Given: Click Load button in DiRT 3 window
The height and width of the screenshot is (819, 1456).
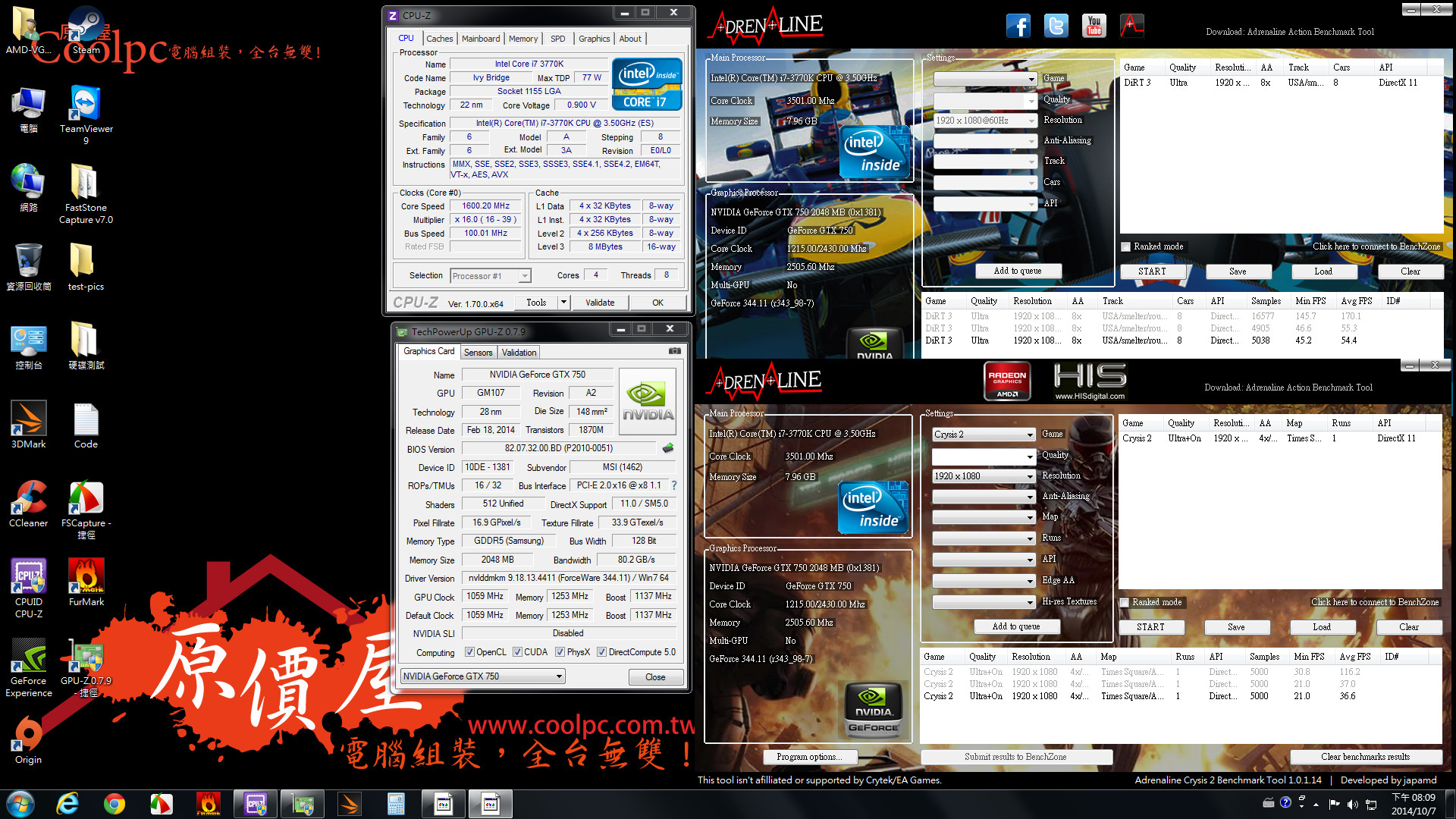Looking at the screenshot, I should coord(1323,271).
